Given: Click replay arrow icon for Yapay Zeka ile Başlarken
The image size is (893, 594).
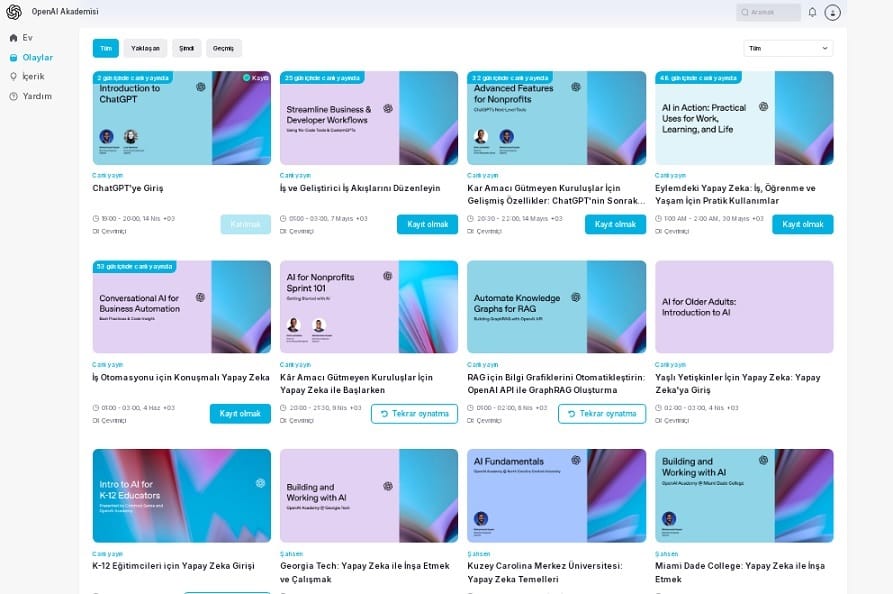Looking at the screenshot, I should click(384, 413).
